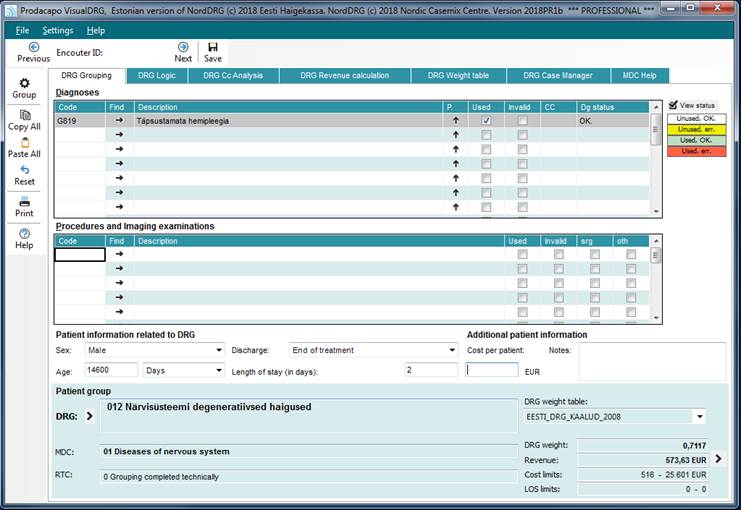Screen dimensions: 741x510
Task: Click the Next encounter arrow icon
Action: click(x=183, y=47)
